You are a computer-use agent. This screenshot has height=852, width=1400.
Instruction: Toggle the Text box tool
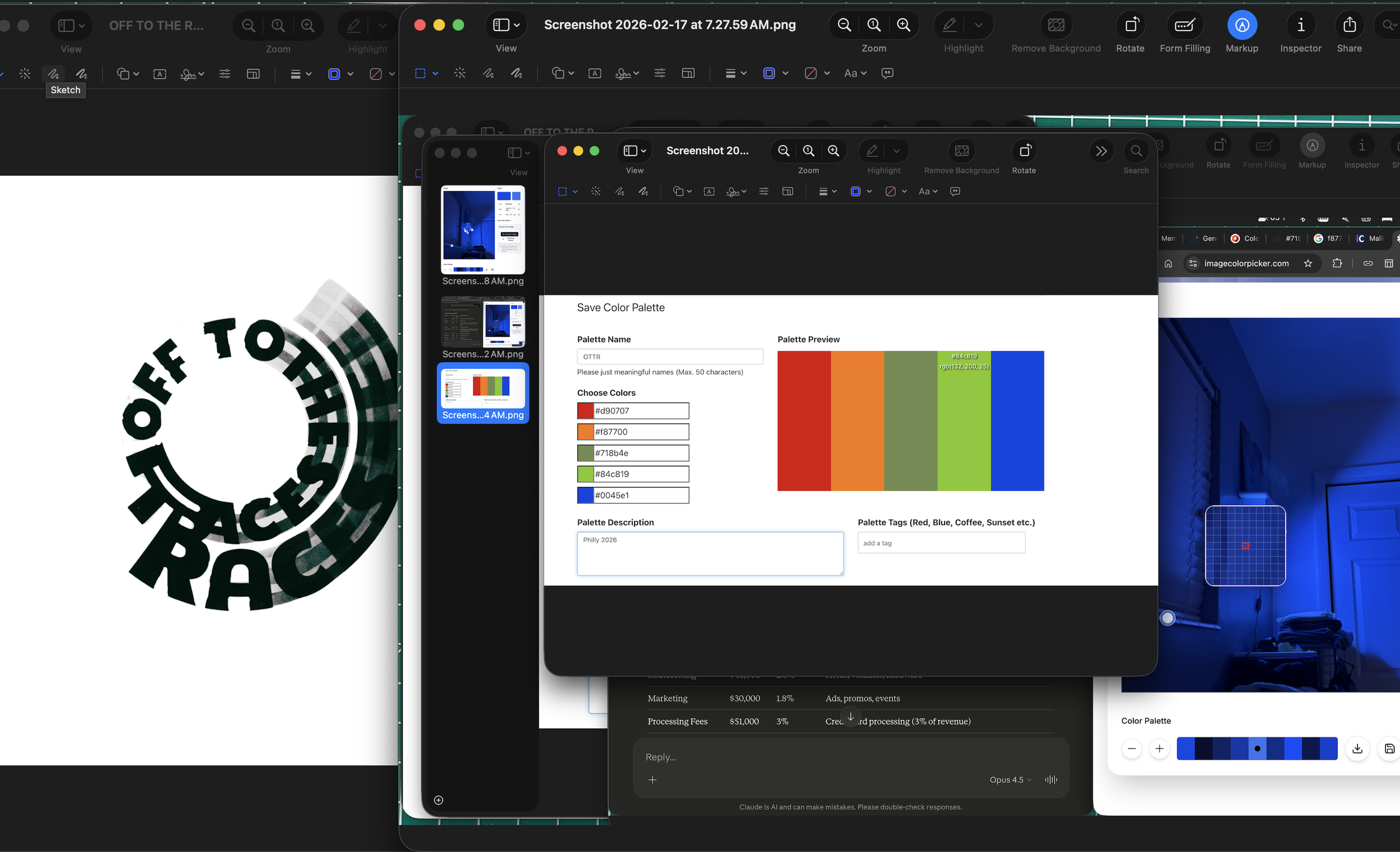(594, 73)
